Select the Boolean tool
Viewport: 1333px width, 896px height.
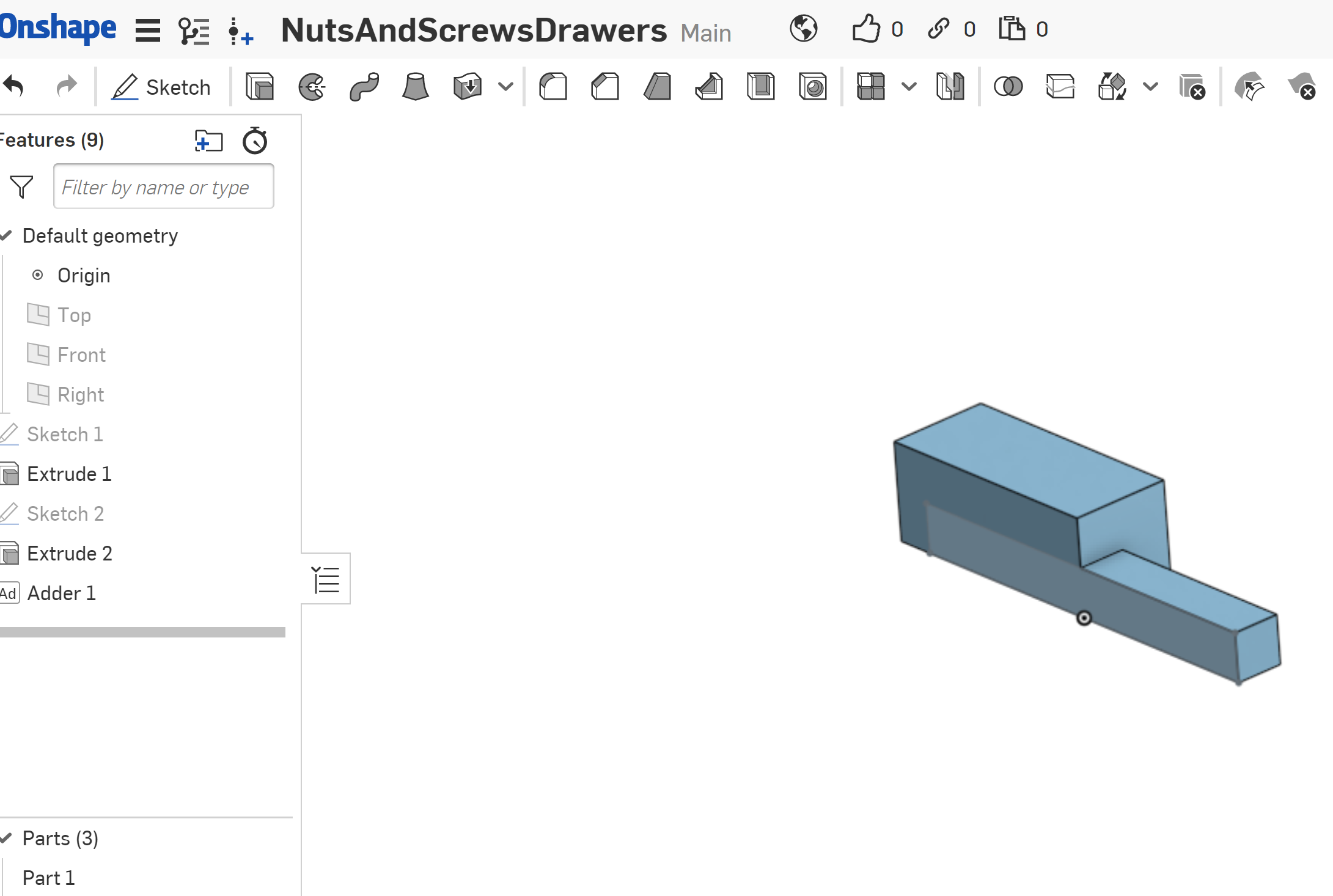[x=1008, y=86]
